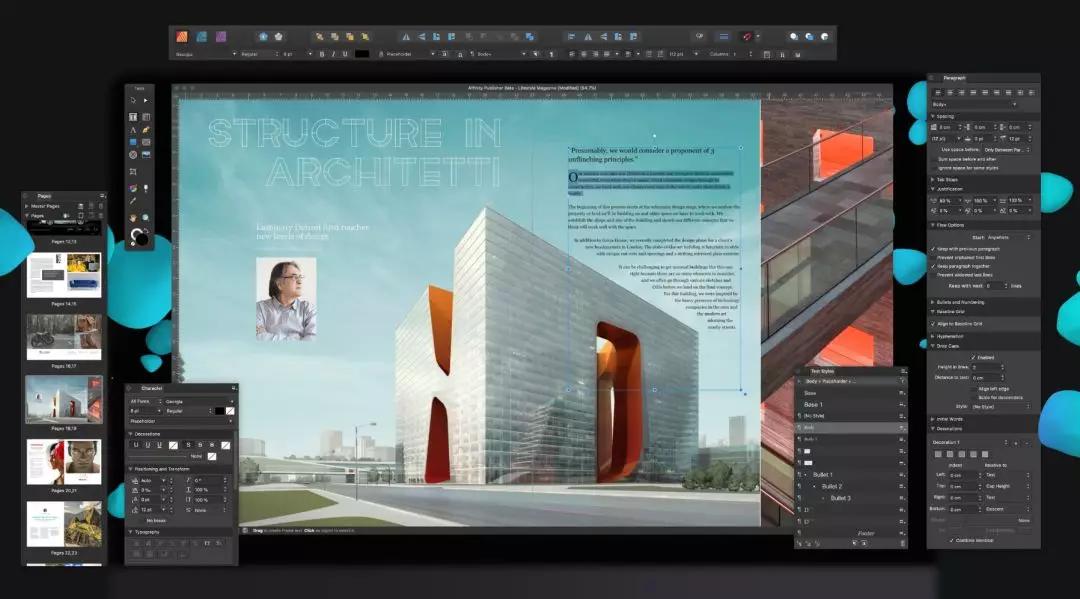Enable Prevent orphaned first lines
The height and width of the screenshot is (599, 1080).
click(x=934, y=257)
